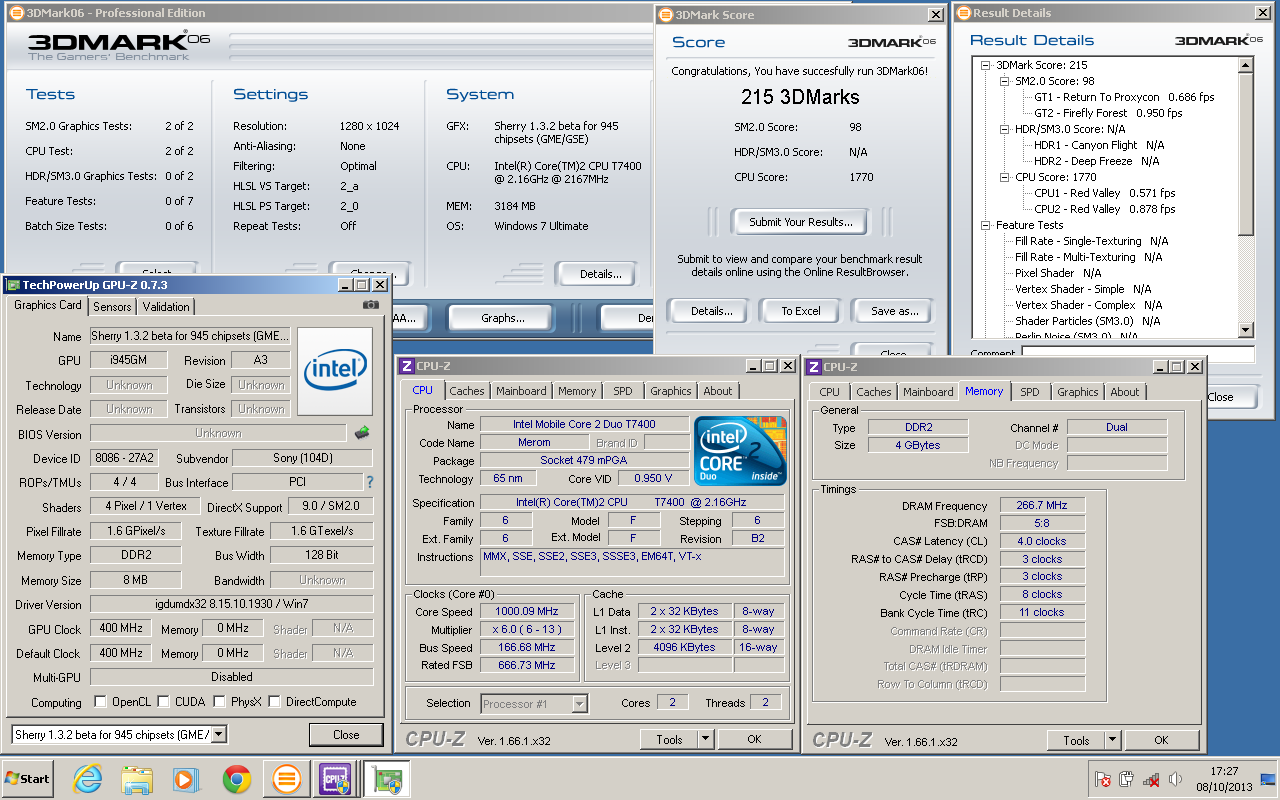This screenshot has height=800, width=1280.
Task: Switch to the GPU-Z taskbar icon
Action: 385,779
